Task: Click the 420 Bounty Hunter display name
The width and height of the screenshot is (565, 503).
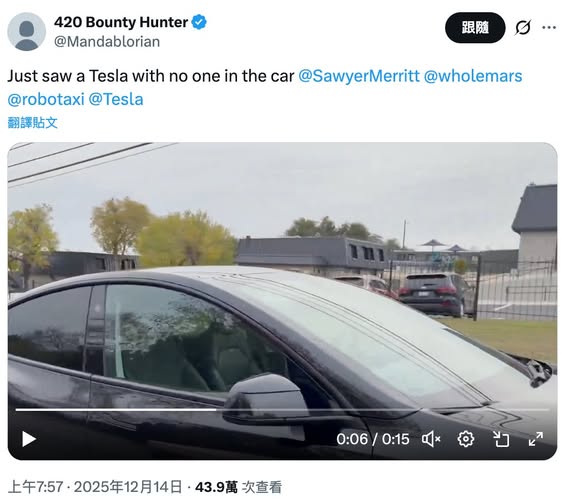Action: 121,22
